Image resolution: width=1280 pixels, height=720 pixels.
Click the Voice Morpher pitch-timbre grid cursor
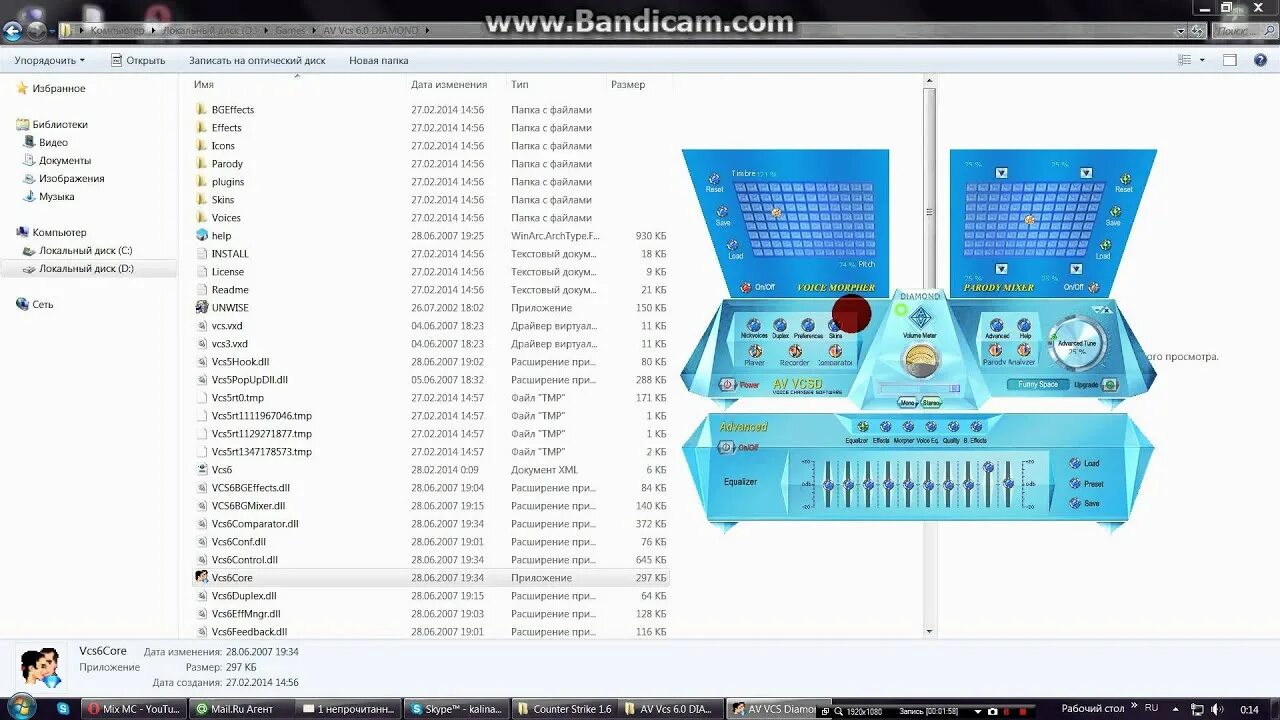[x=776, y=212]
